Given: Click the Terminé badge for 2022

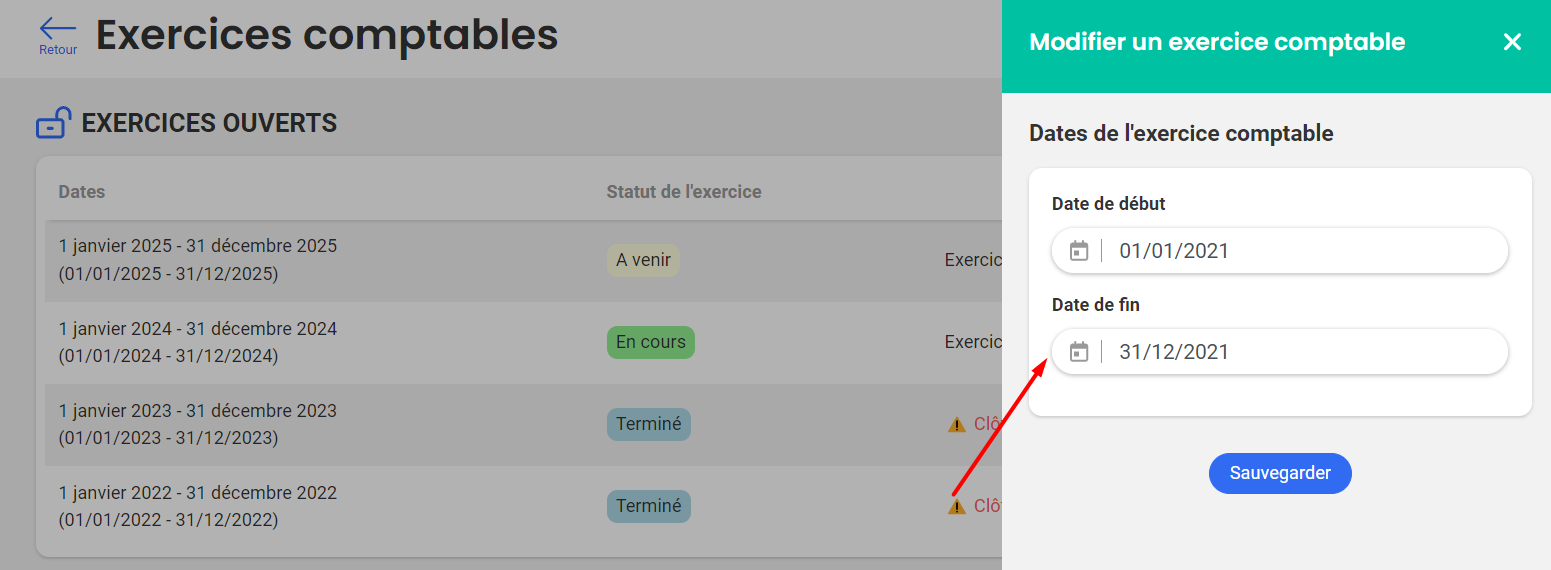Looking at the screenshot, I should pos(648,506).
